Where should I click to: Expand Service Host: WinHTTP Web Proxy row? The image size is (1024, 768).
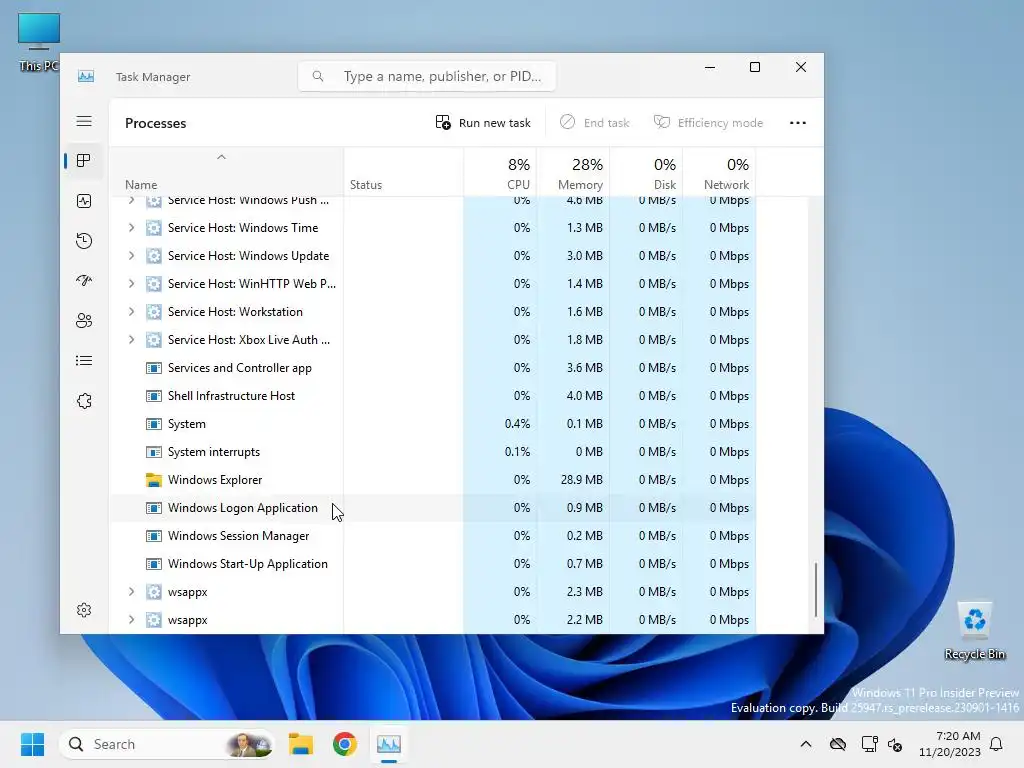pos(131,284)
